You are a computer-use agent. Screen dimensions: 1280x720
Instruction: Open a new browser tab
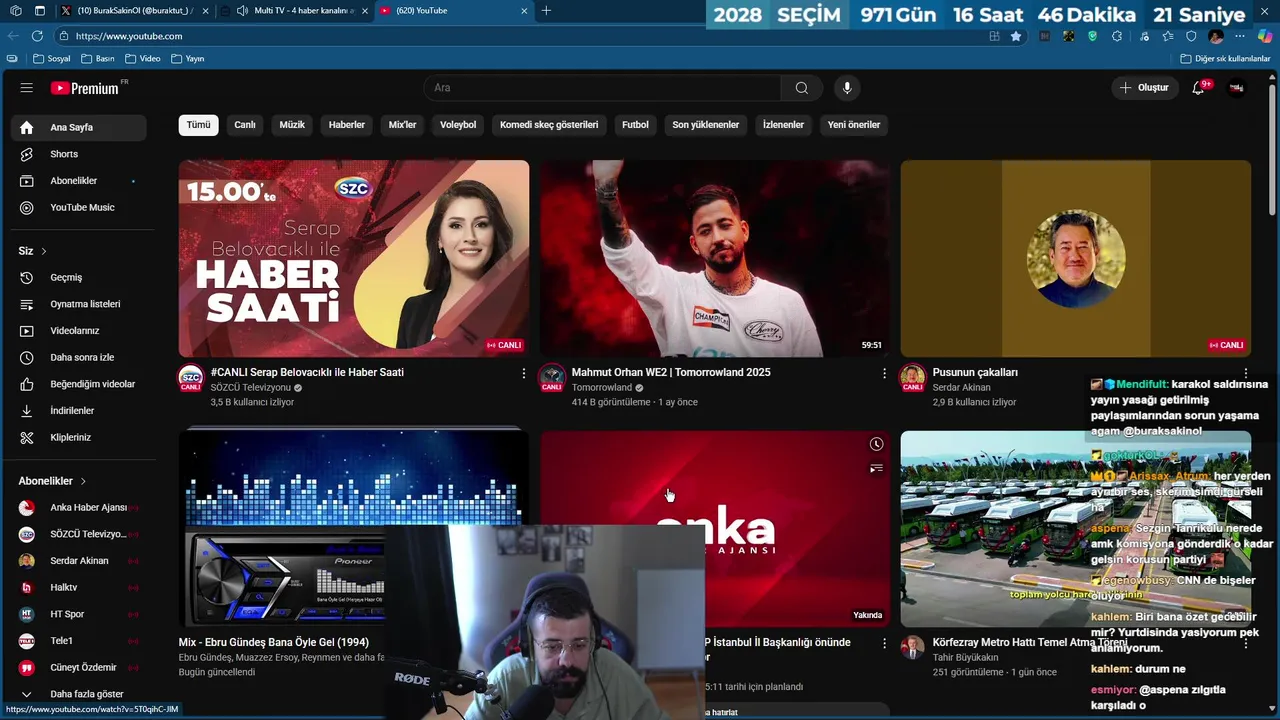(546, 11)
